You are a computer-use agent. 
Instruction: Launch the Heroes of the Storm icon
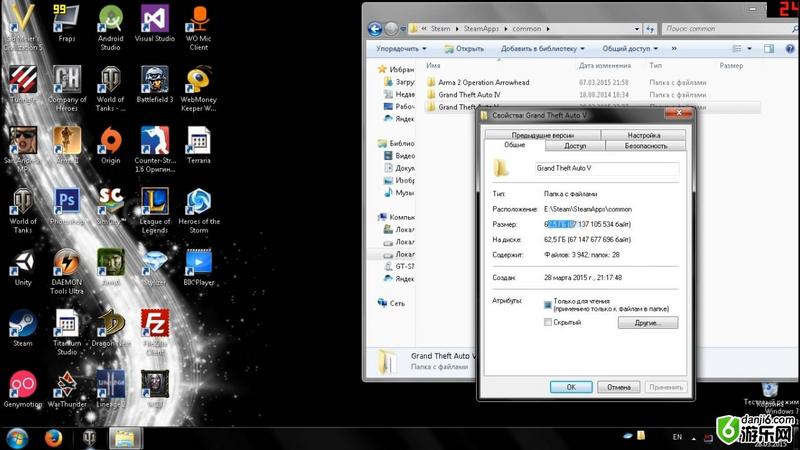(199, 211)
